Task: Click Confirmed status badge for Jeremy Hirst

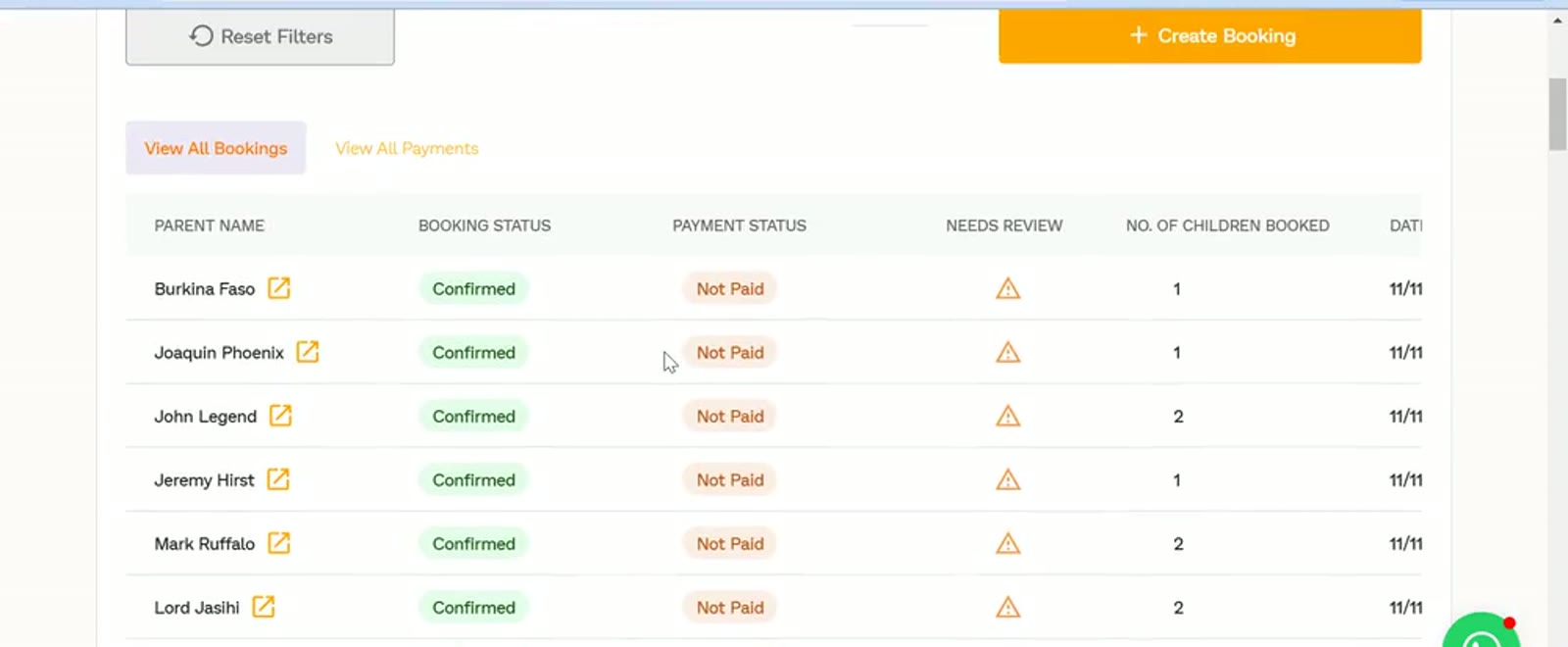Action: (x=473, y=479)
